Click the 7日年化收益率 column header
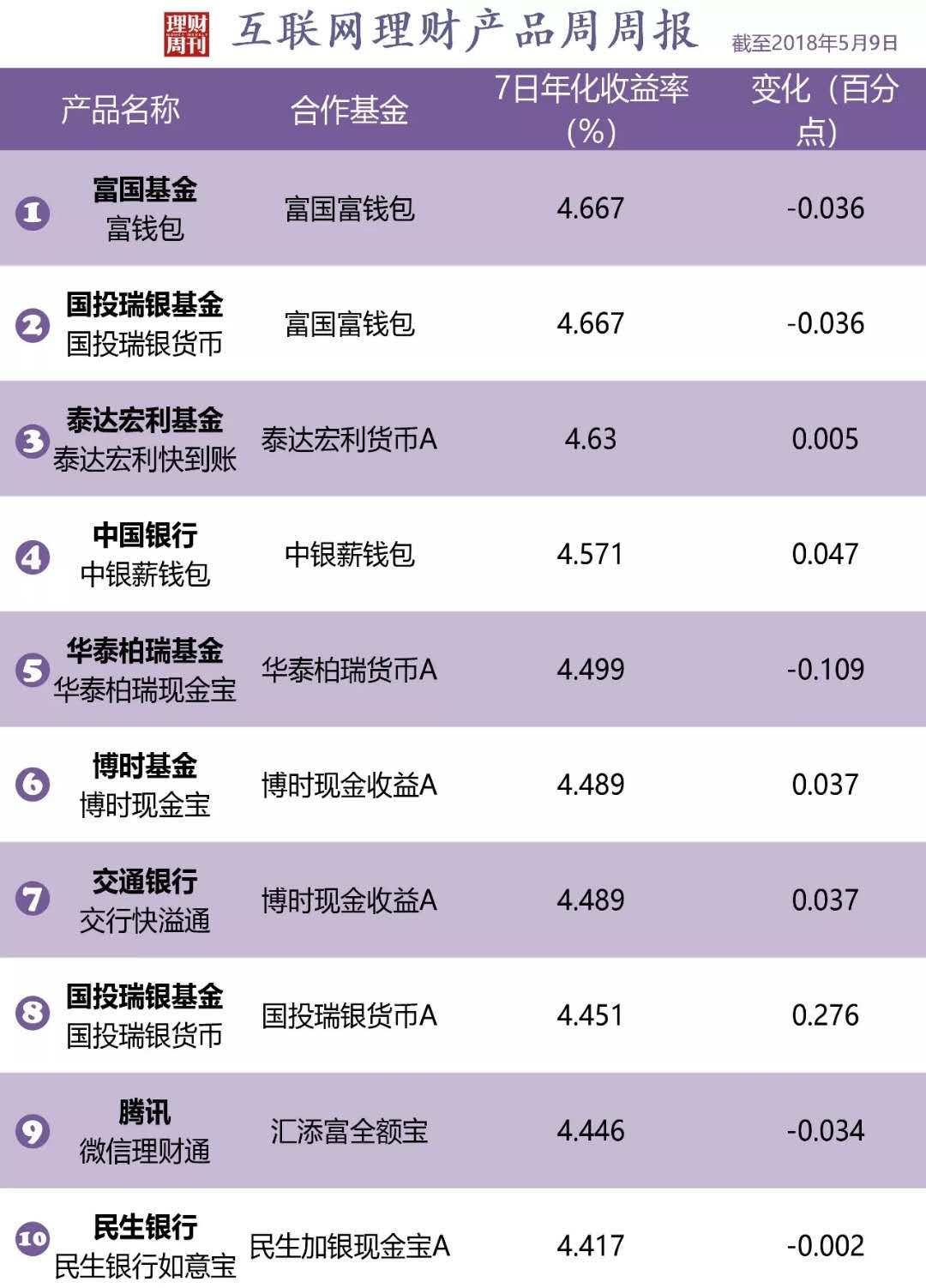The image size is (926, 1288). coord(592,110)
